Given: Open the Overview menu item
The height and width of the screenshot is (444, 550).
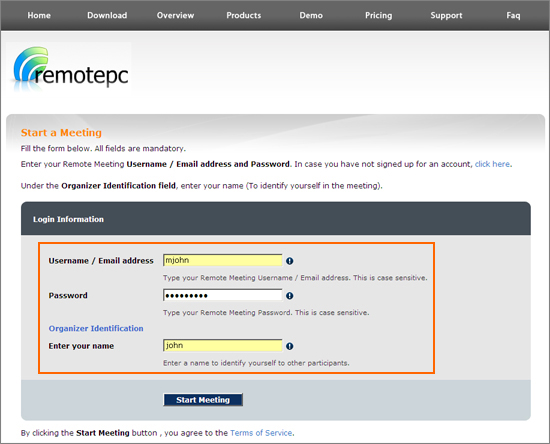Looking at the screenshot, I should click(x=175, y=15).
